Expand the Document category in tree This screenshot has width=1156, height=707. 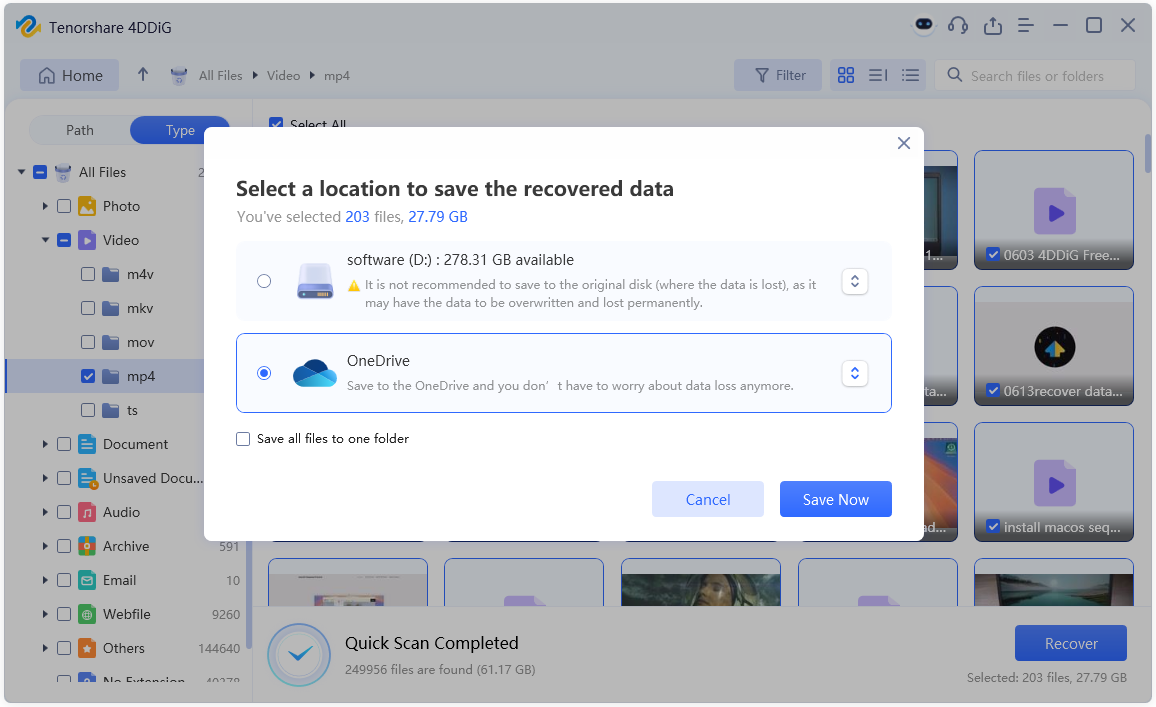coord(45,444)
